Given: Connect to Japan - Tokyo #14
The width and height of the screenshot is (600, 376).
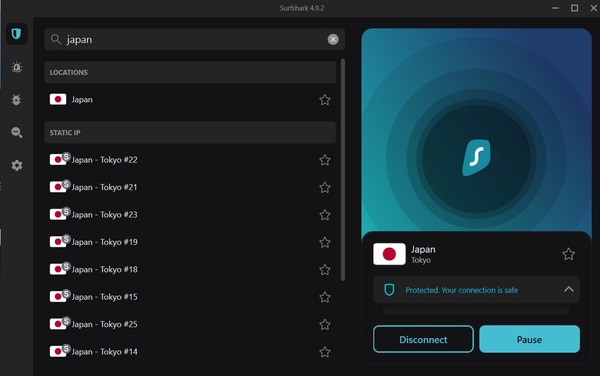Looking at the screenshot, I should [190, 352].
